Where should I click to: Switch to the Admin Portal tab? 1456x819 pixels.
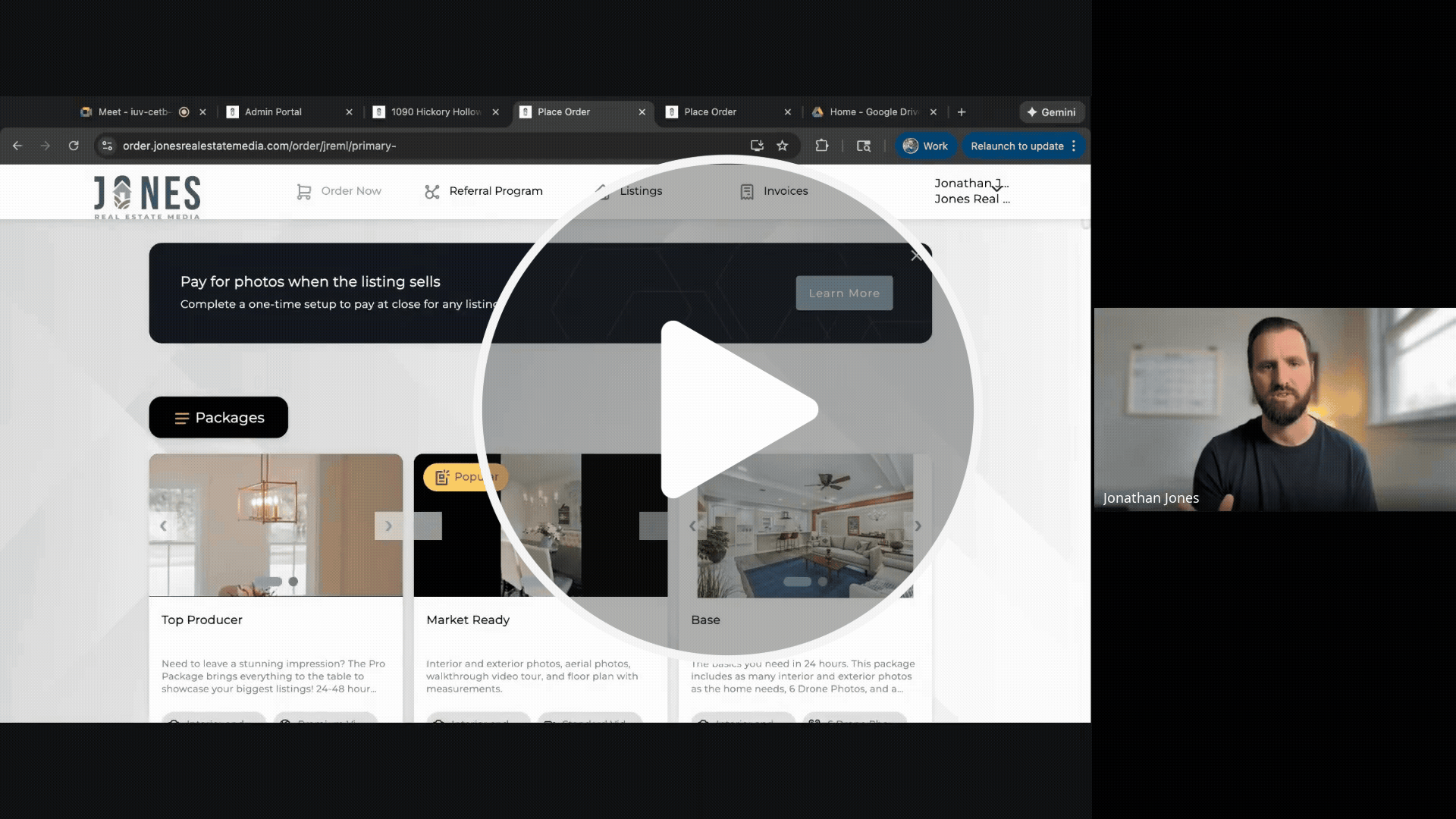[x=273, y=112]
